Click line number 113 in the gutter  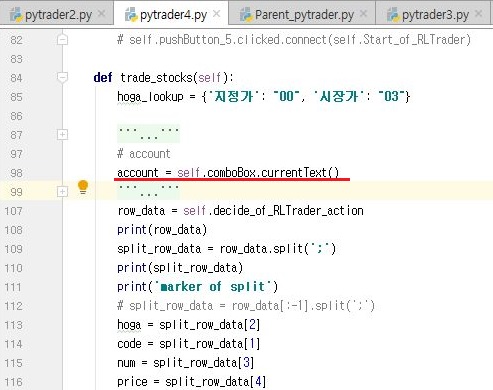tap(13, 325)
